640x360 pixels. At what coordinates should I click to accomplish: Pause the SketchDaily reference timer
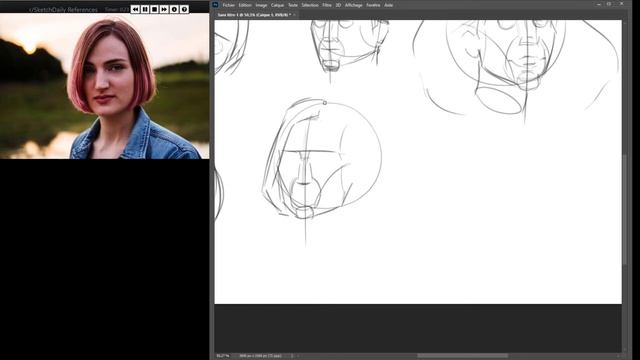coord(145,9)
